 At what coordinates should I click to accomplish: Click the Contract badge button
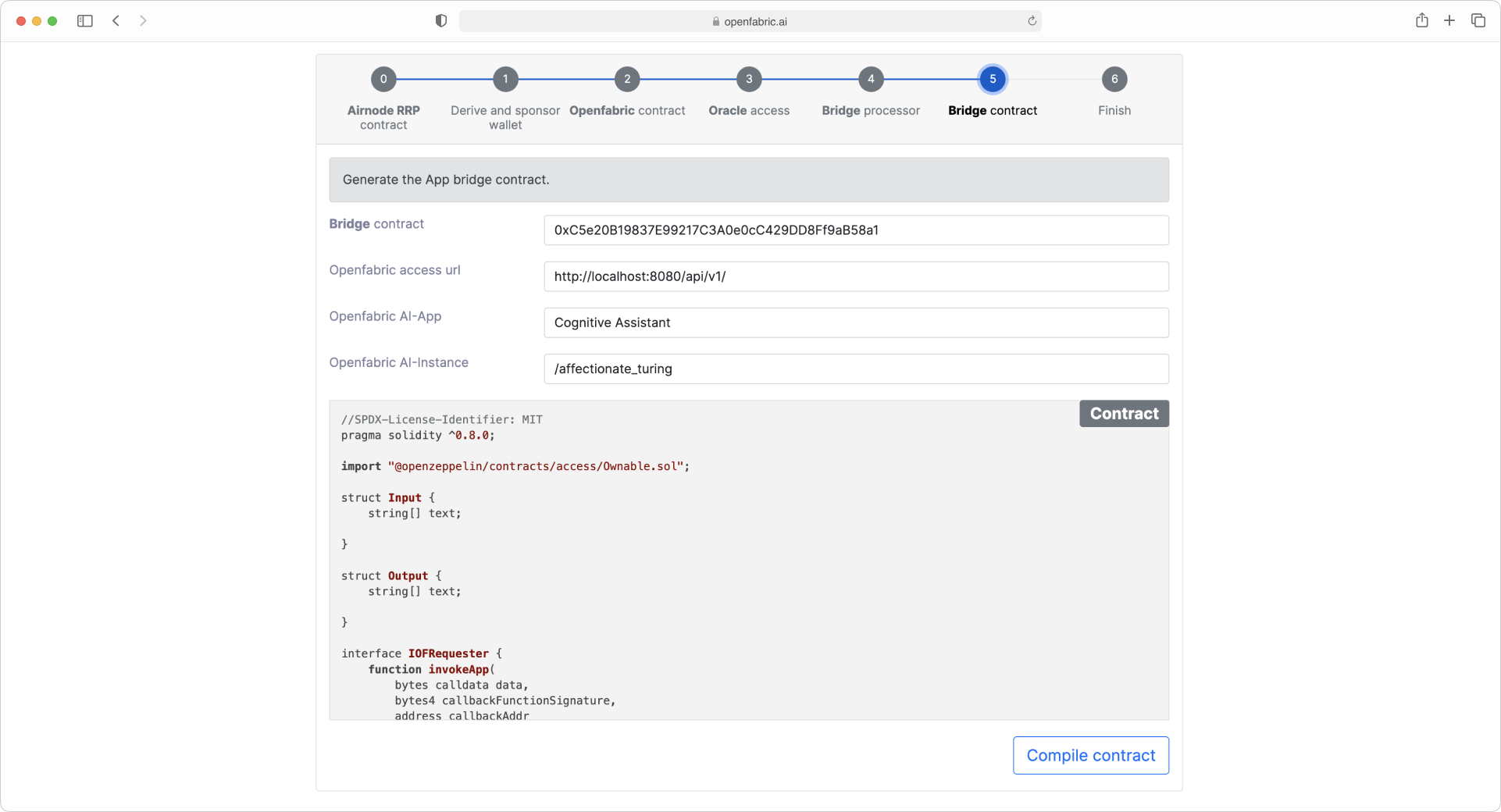click(x=1124, y=414)
